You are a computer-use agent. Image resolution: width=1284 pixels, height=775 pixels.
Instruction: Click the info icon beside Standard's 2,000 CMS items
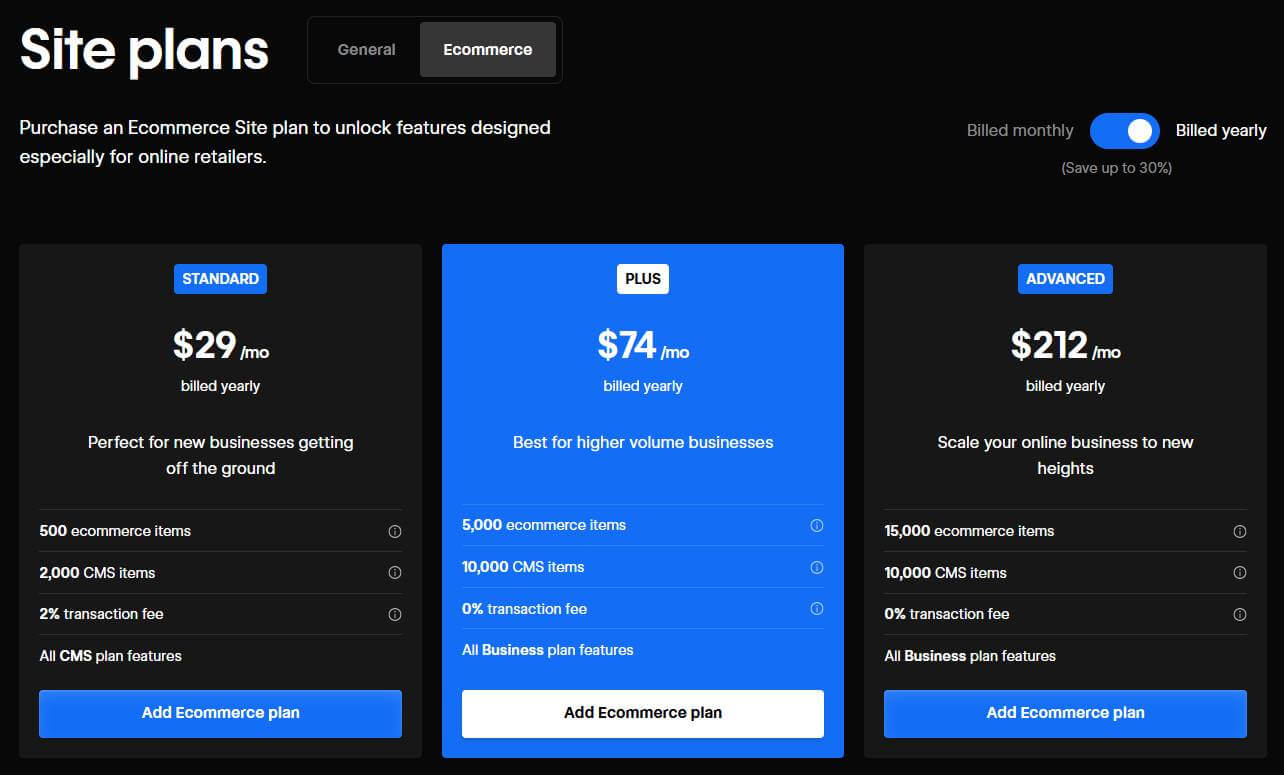point(395,572)
